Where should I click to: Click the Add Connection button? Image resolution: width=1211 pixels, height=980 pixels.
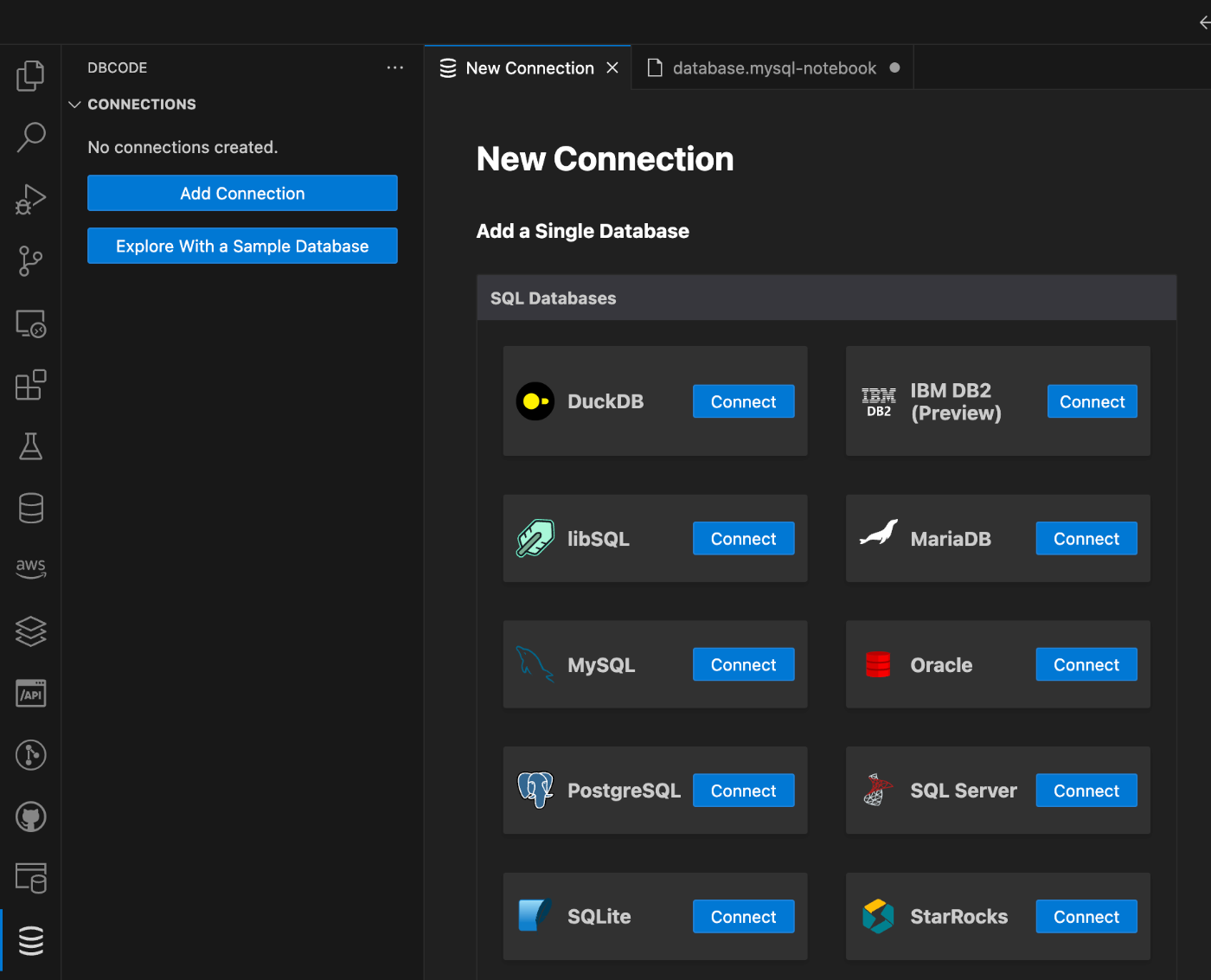pos(242,193)
